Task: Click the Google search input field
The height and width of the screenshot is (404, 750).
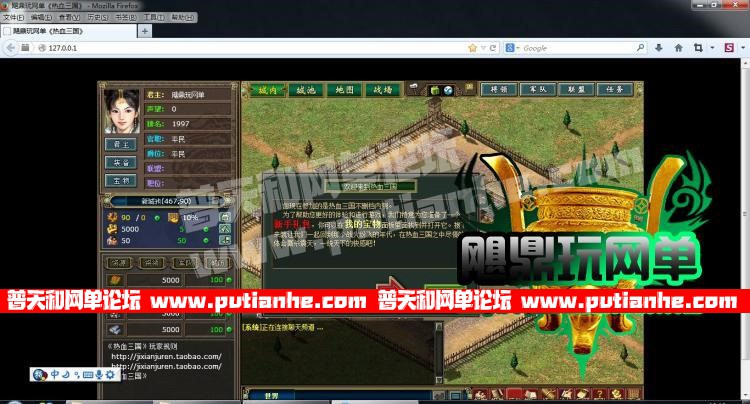Action: click(x=579, y=48)
